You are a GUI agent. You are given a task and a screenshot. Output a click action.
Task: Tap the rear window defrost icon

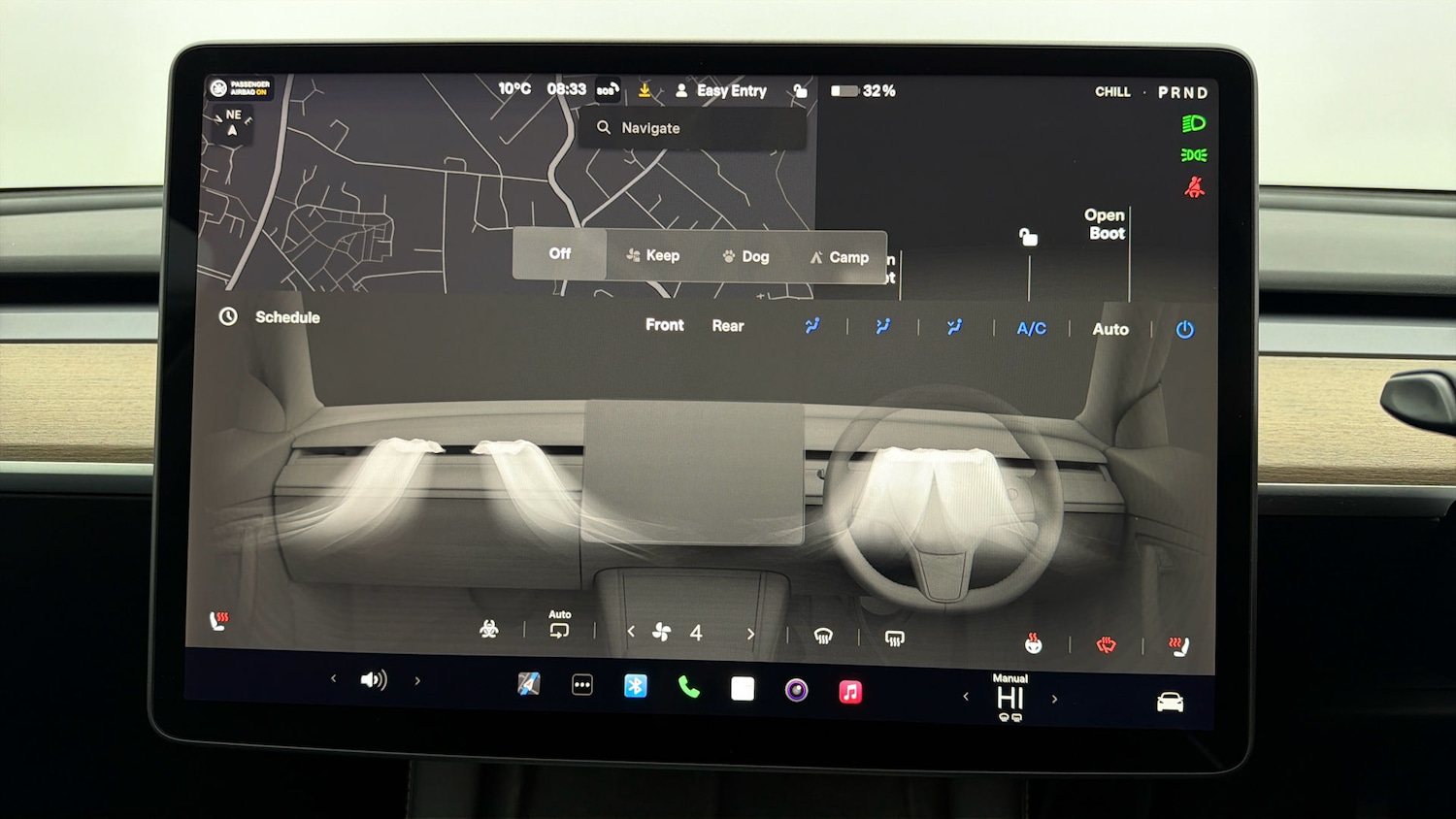click(894, 638)
